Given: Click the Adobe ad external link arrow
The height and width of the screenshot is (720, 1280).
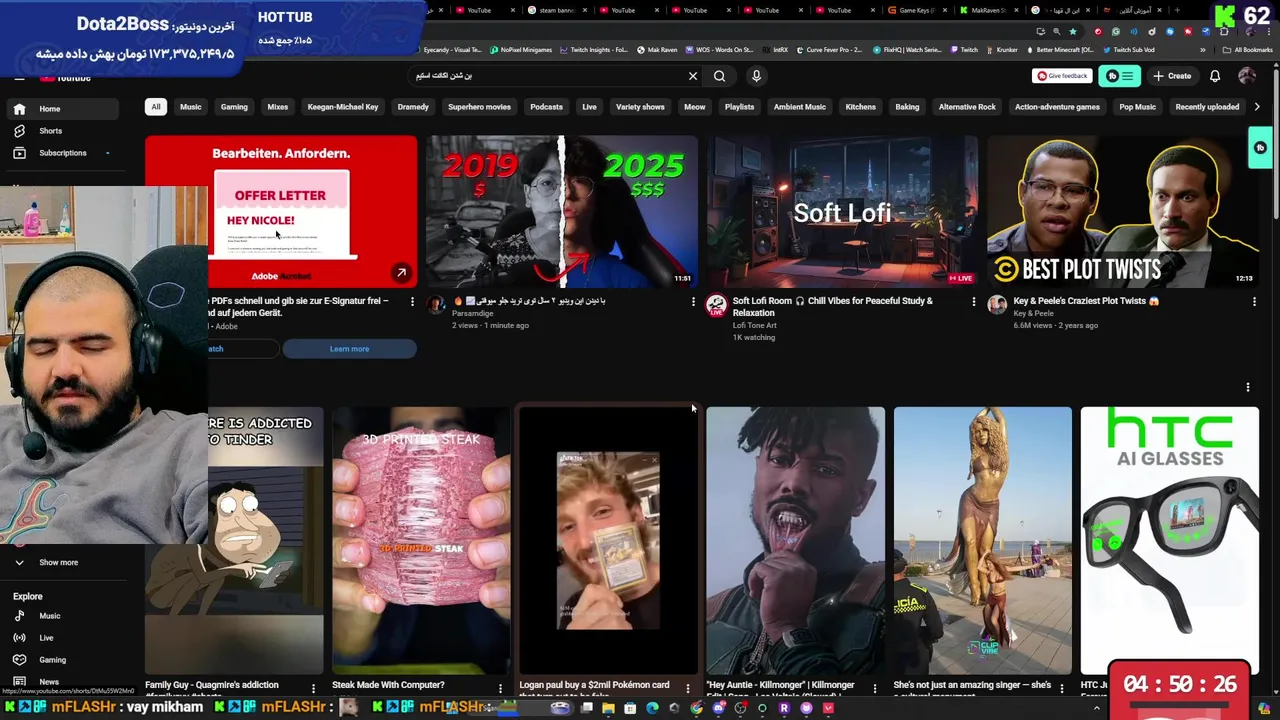Looking at the screenshot, I should [401, 273].
